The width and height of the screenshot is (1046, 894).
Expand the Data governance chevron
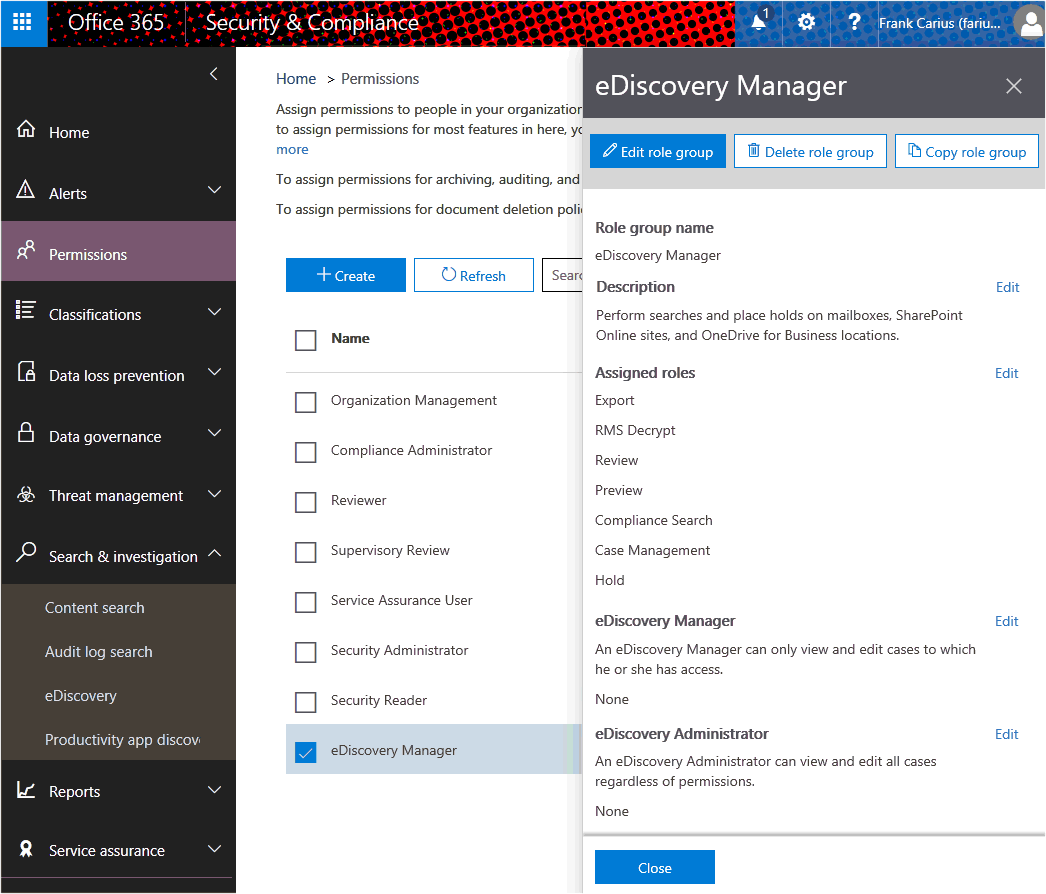[214, 432]
